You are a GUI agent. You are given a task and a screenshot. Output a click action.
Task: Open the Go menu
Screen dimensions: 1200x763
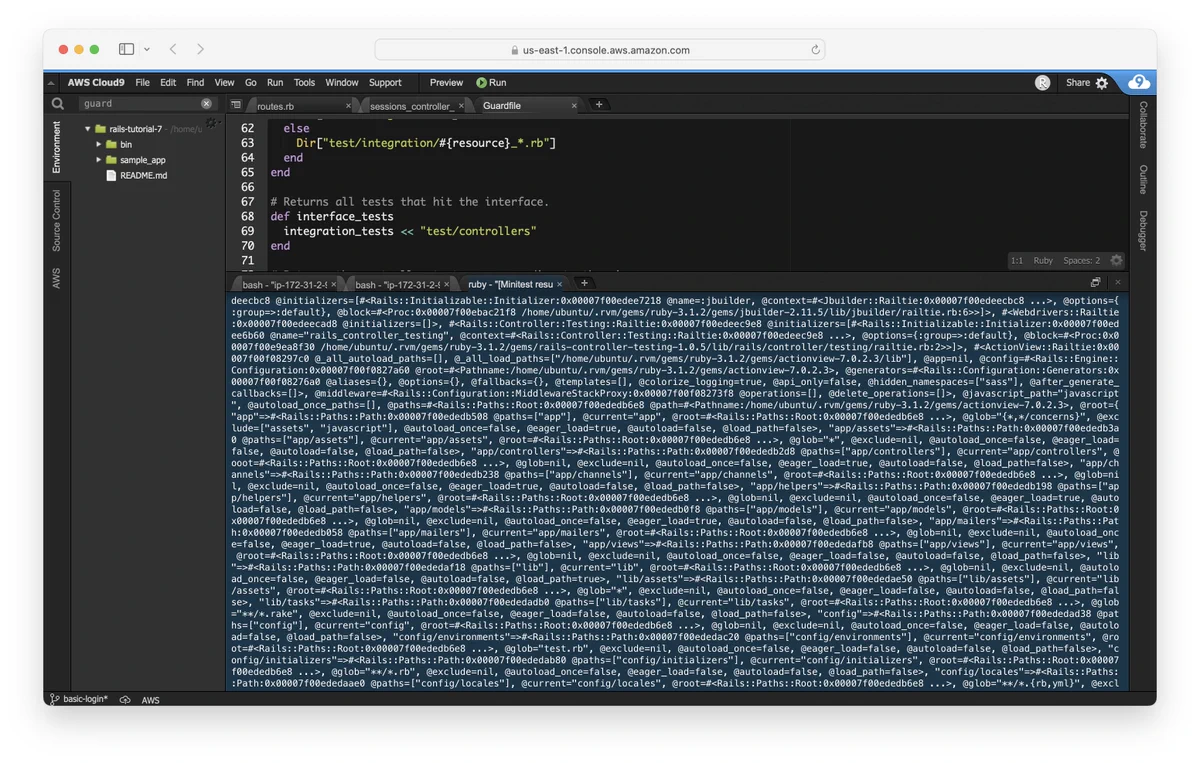point(250,83)
